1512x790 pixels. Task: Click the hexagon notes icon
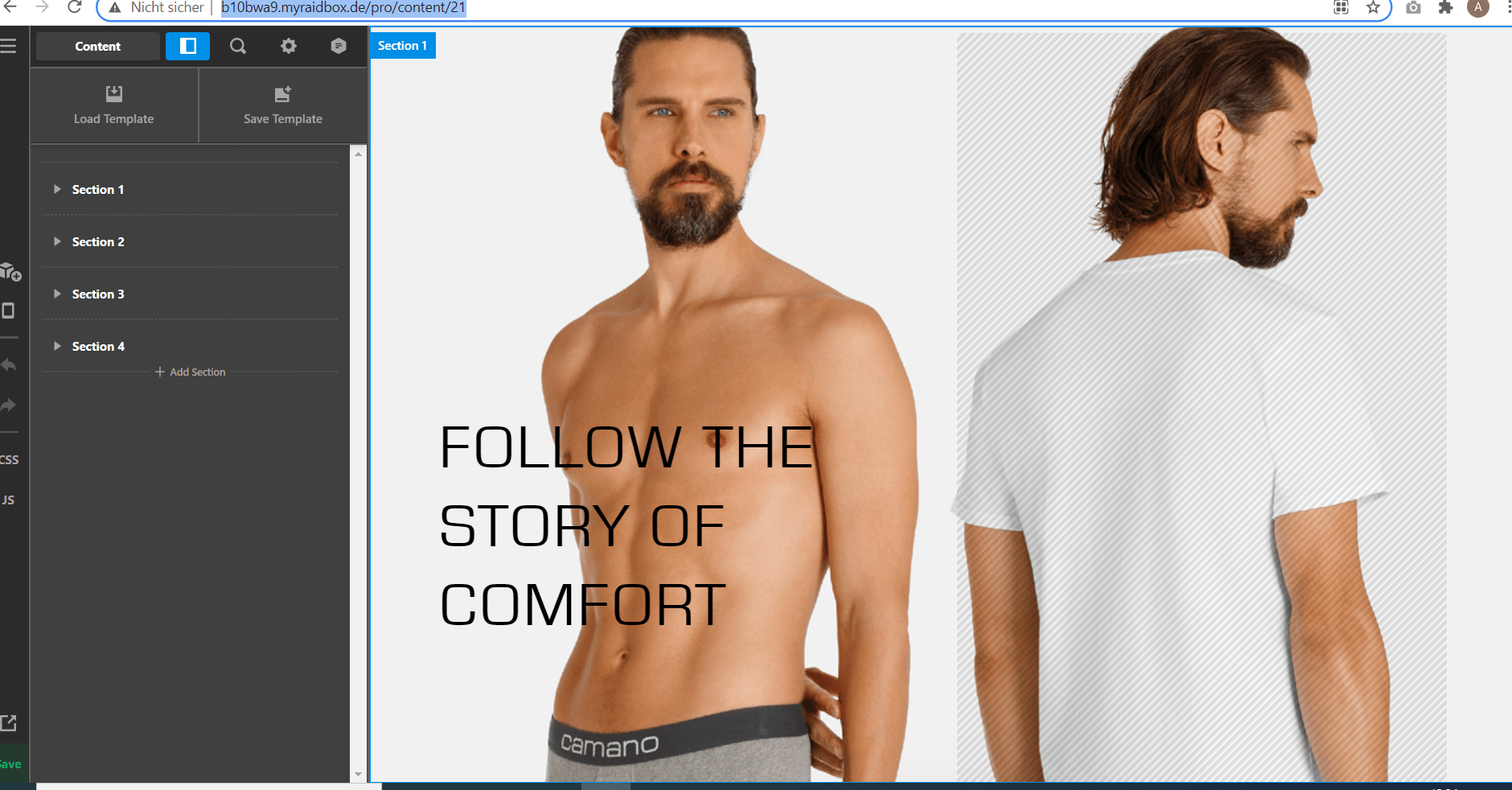(x=339, y=47)
